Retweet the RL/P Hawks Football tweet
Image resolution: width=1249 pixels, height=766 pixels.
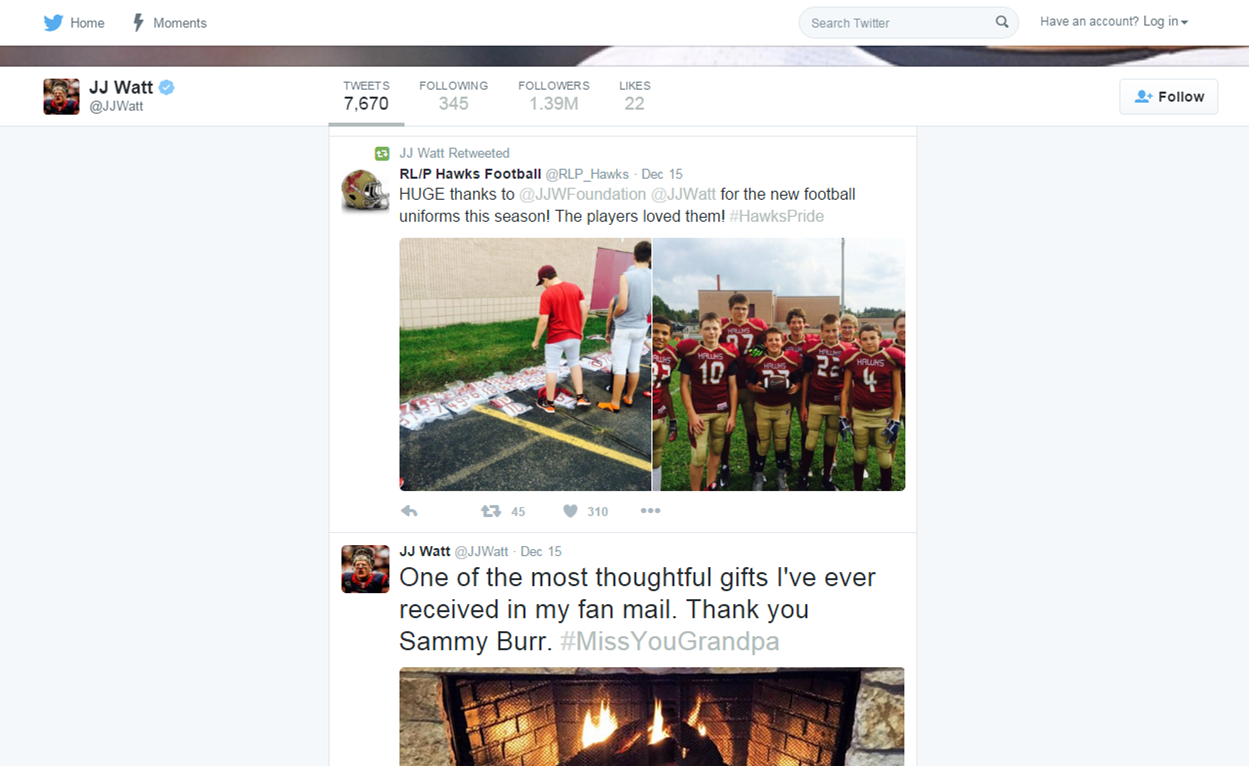click(490, 511)
